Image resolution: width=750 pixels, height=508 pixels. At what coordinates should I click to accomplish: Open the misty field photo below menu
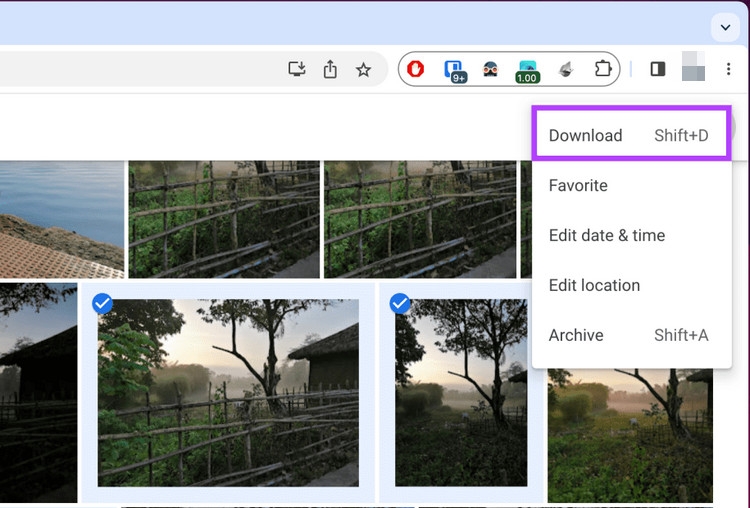tap(630, 435)
